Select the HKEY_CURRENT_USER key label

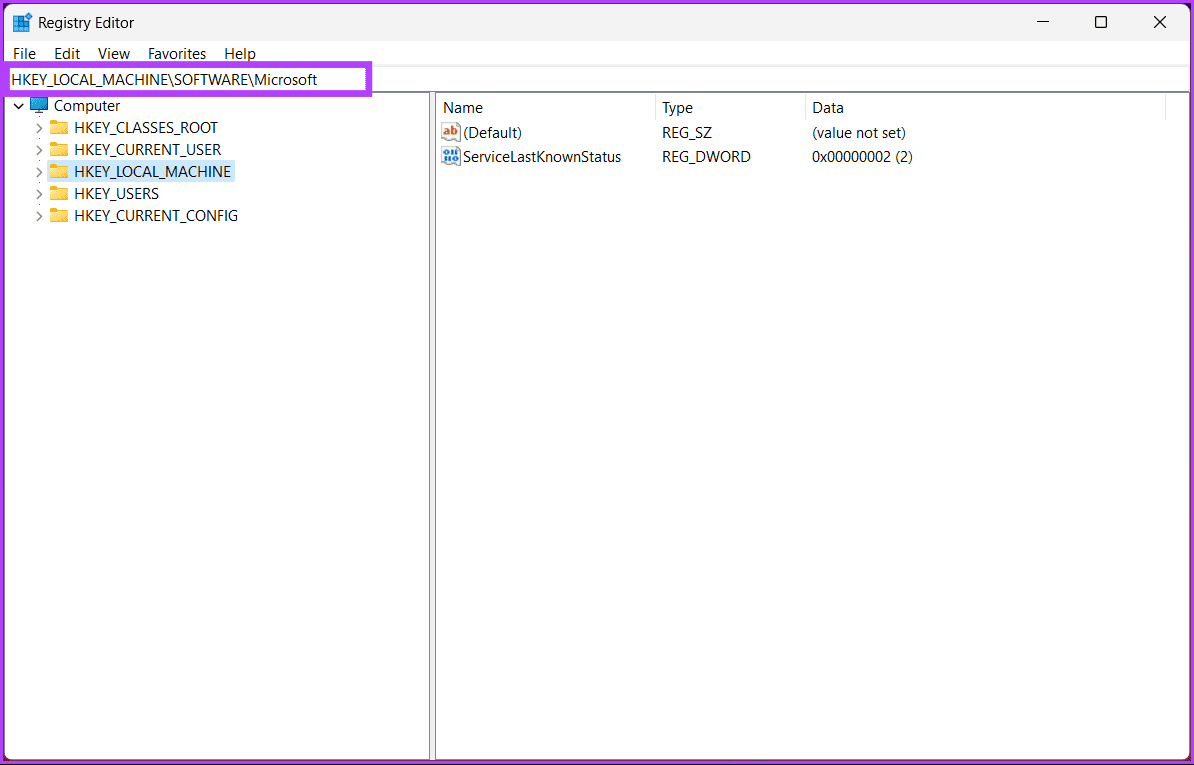coord(148,150)
